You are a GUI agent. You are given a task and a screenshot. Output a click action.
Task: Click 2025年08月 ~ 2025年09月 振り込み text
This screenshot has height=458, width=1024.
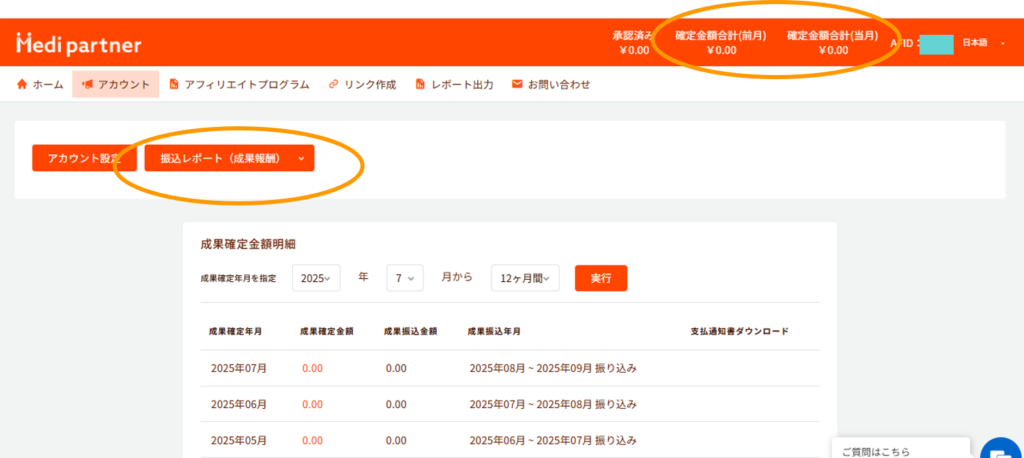pos(552,368)
